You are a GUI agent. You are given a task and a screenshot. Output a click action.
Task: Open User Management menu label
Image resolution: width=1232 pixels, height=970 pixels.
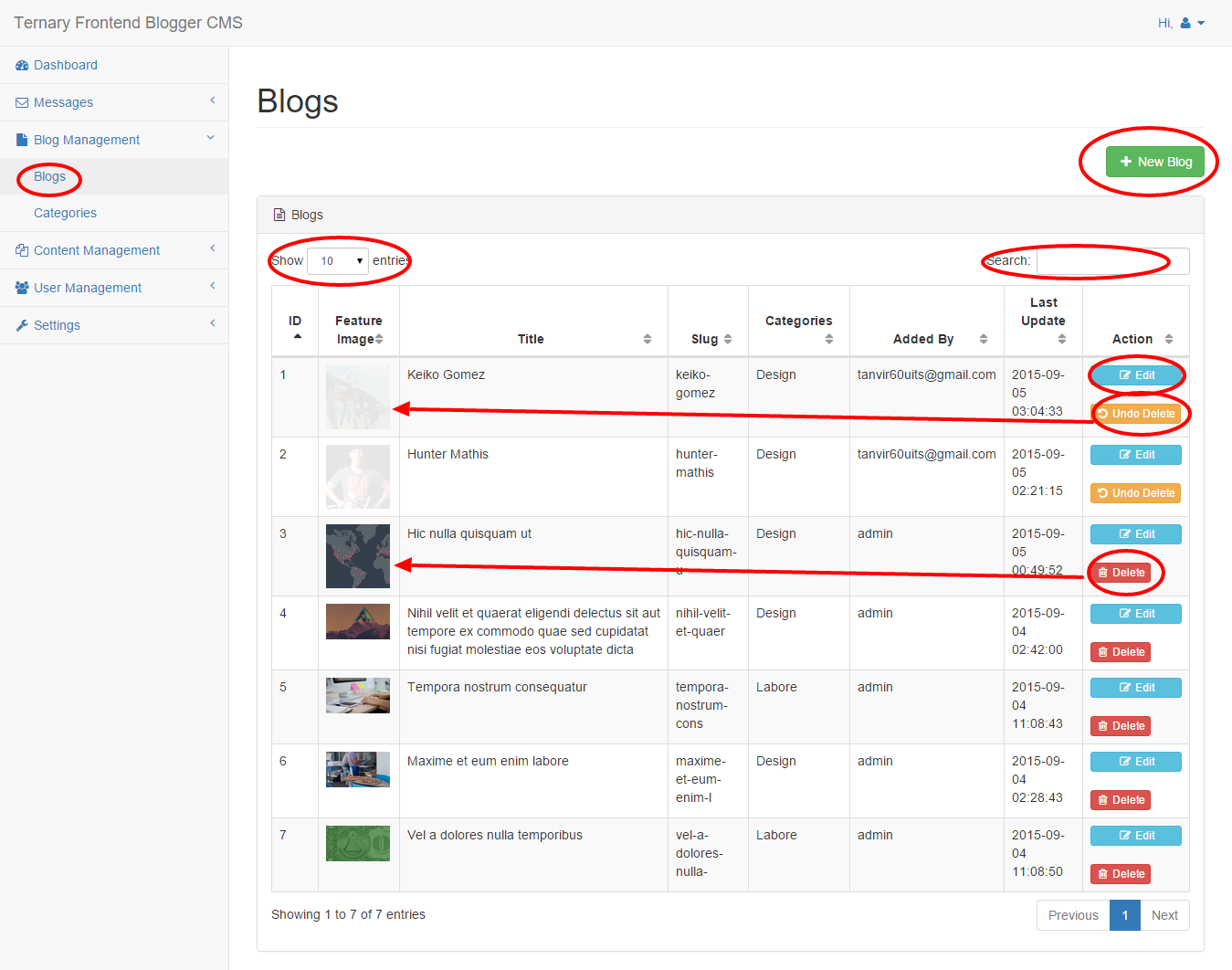tap(88, 288)
